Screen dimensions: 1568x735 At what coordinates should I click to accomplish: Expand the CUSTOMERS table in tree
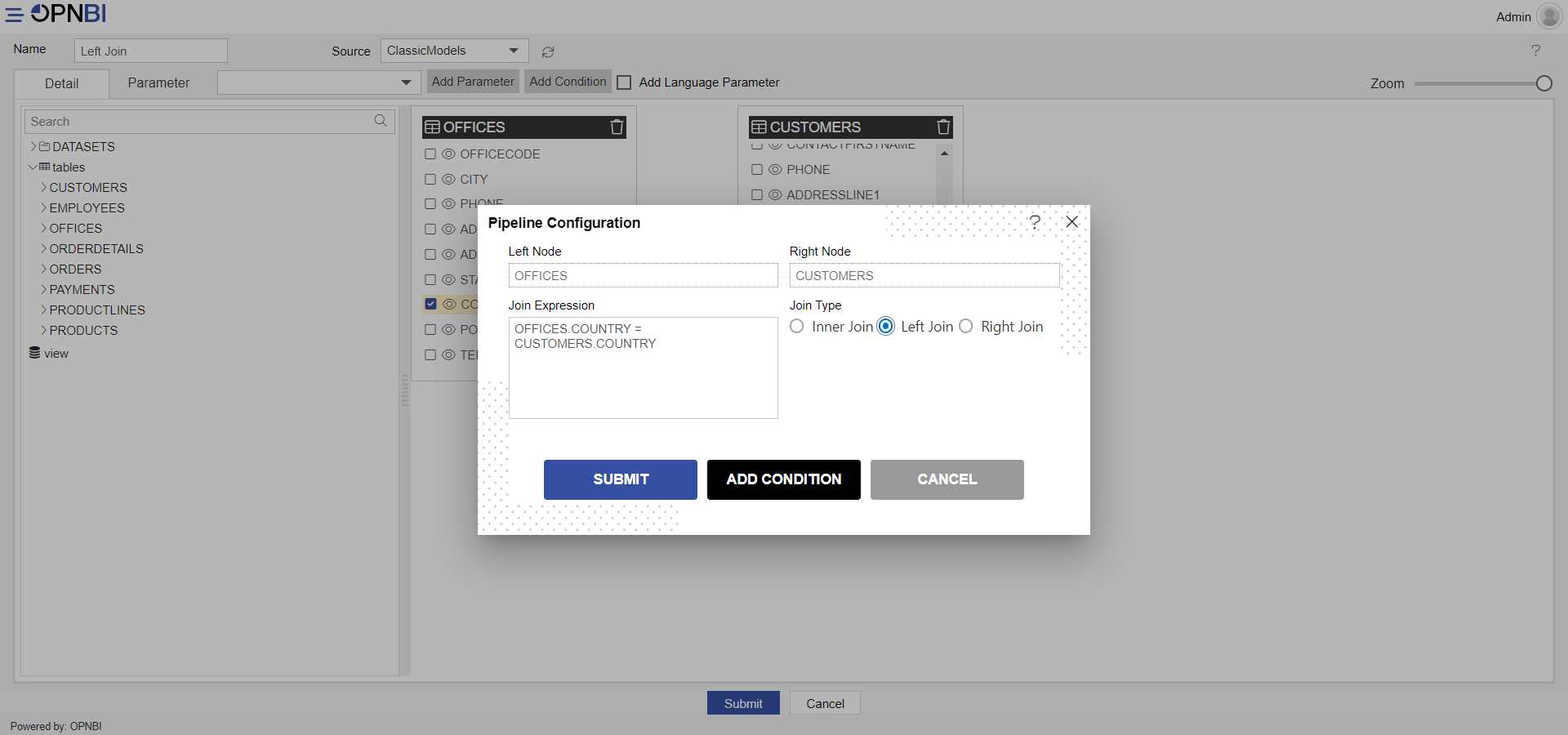[44, 188]
